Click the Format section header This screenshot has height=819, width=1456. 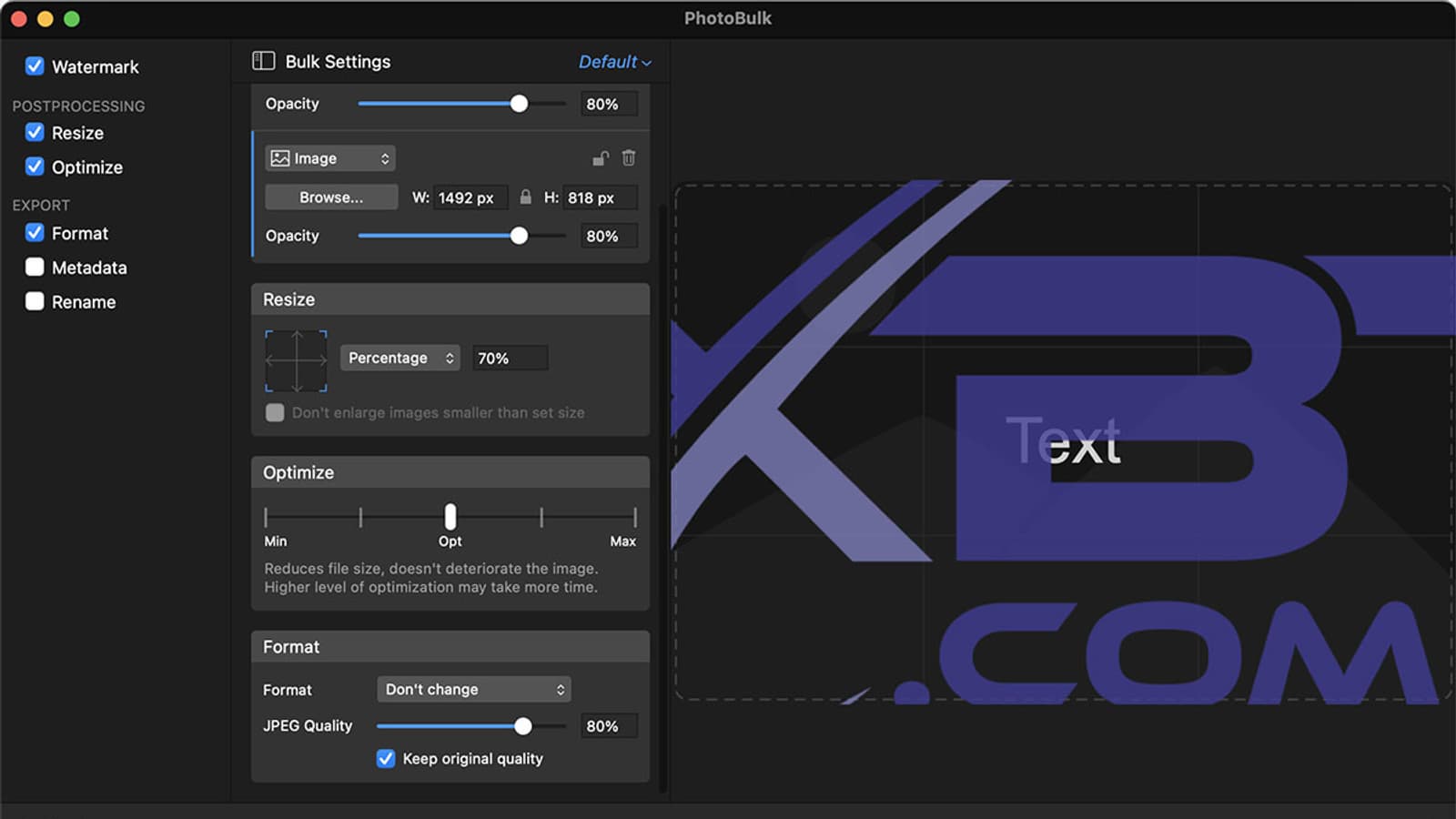click(450, 647)
